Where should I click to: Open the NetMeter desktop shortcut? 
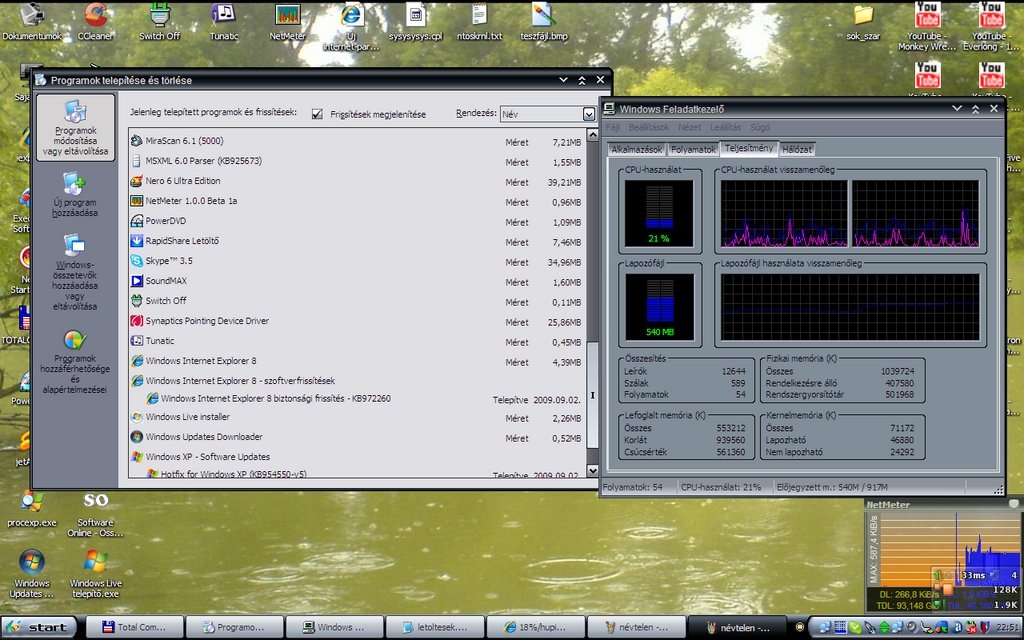coord(287,22)
